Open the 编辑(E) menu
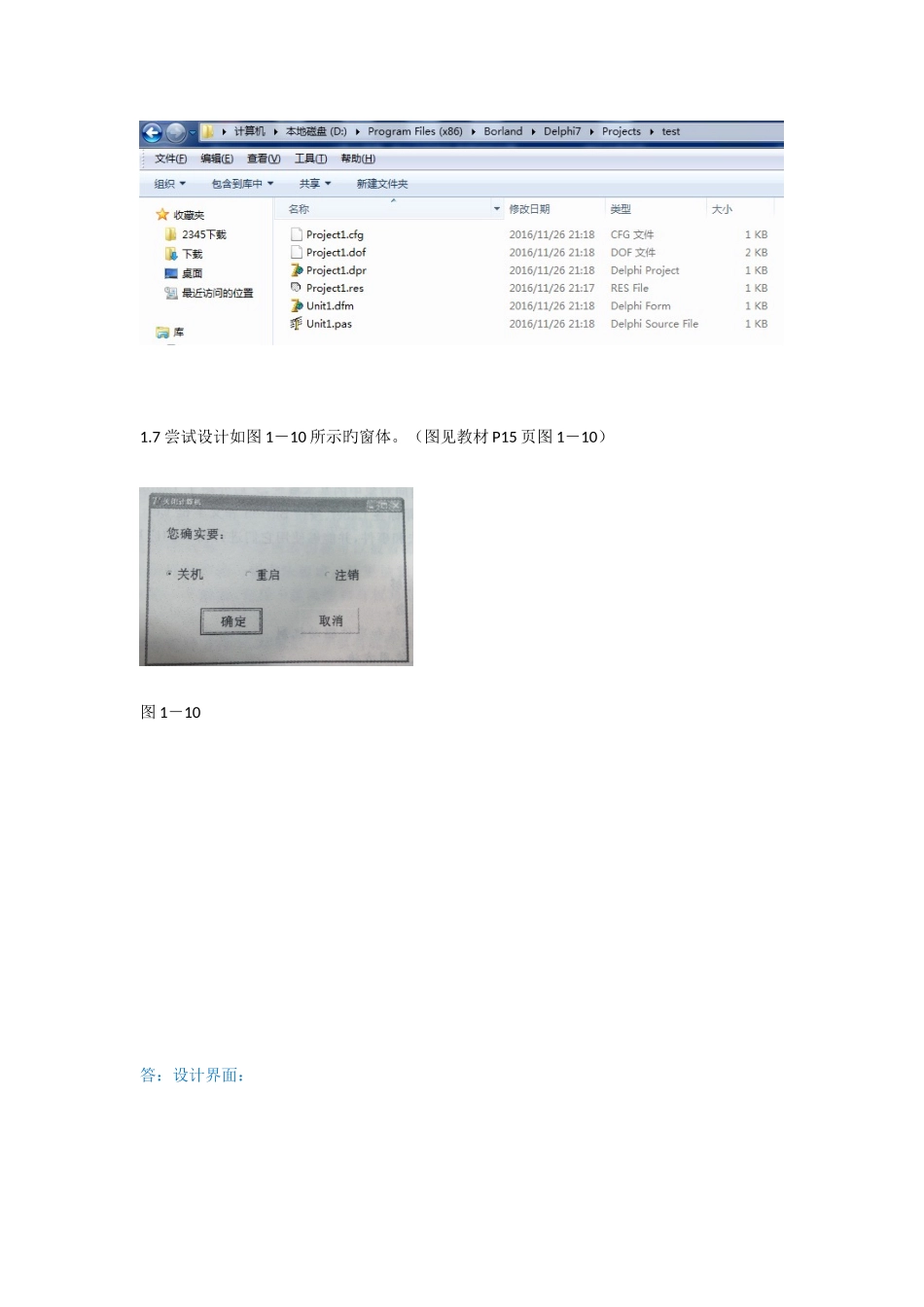 [217, 159]
